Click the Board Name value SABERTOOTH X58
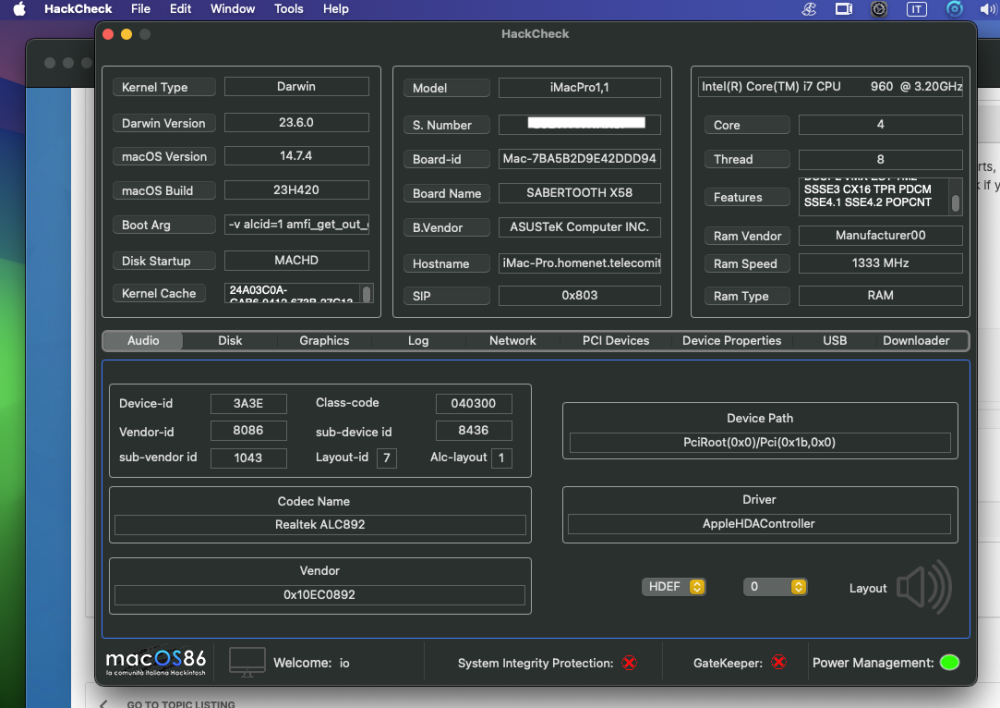1000x708 pixels. point(579,193)
